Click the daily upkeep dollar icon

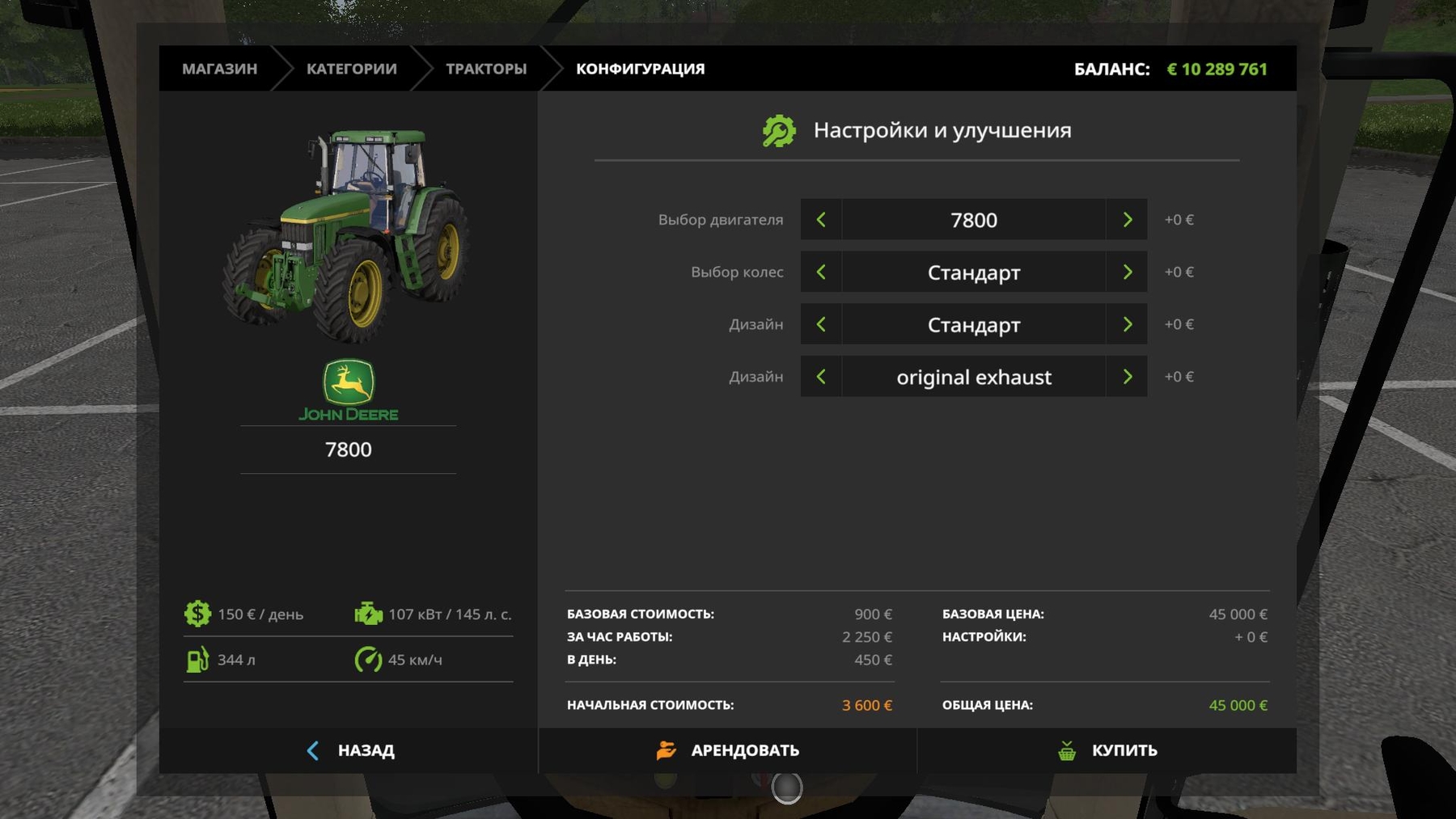pos(197,614)
